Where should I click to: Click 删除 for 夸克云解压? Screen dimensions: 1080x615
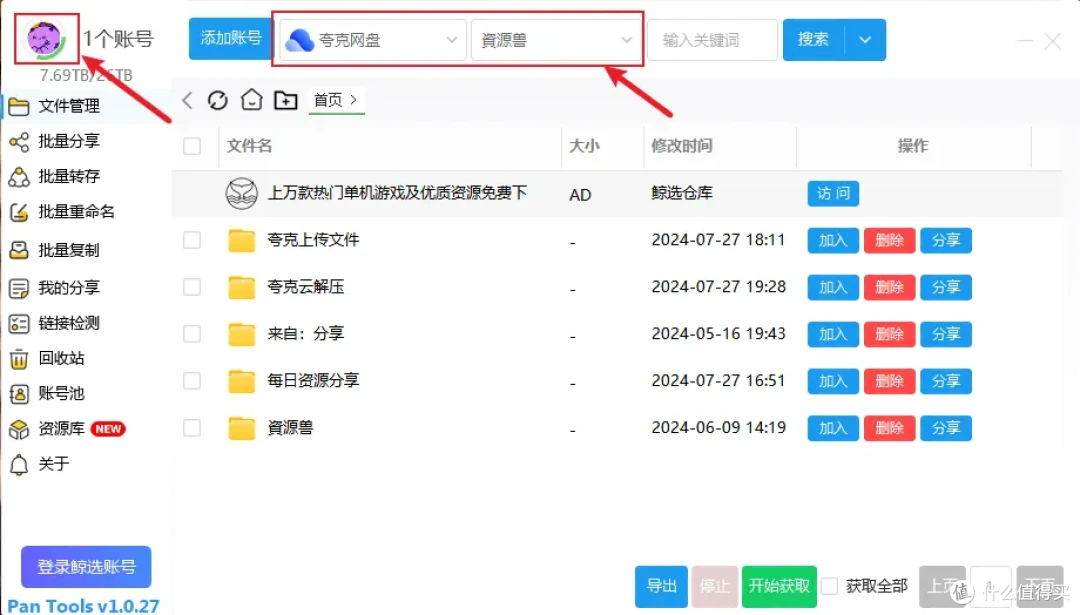point(889,287)
